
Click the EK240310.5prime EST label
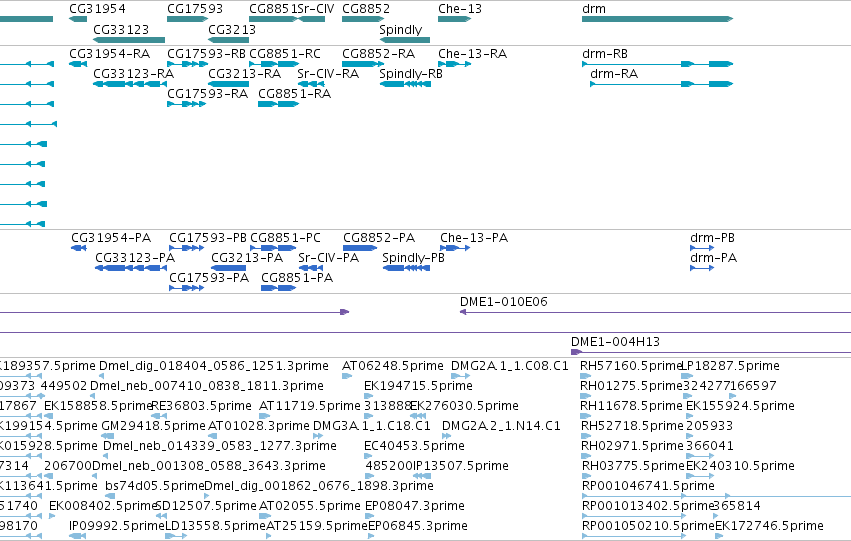pyautogui.click(x=740, y=466)
